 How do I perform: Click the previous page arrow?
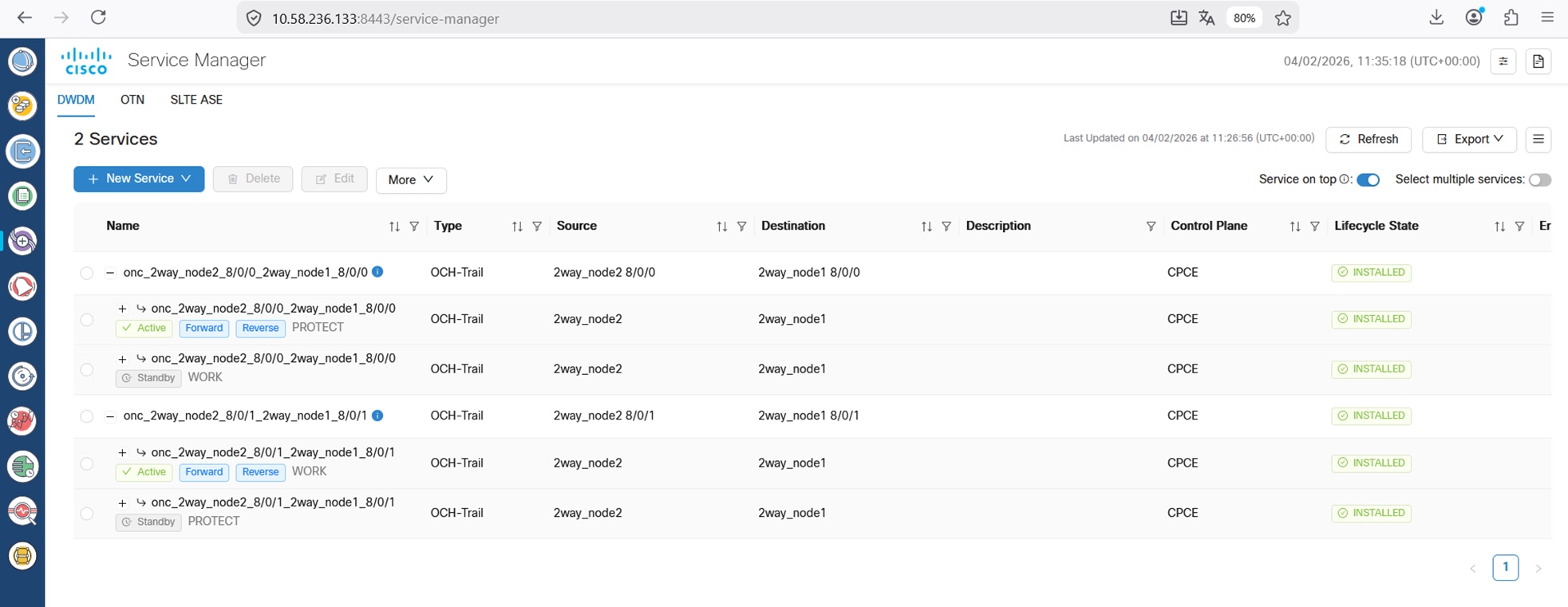coord(1473,568)
